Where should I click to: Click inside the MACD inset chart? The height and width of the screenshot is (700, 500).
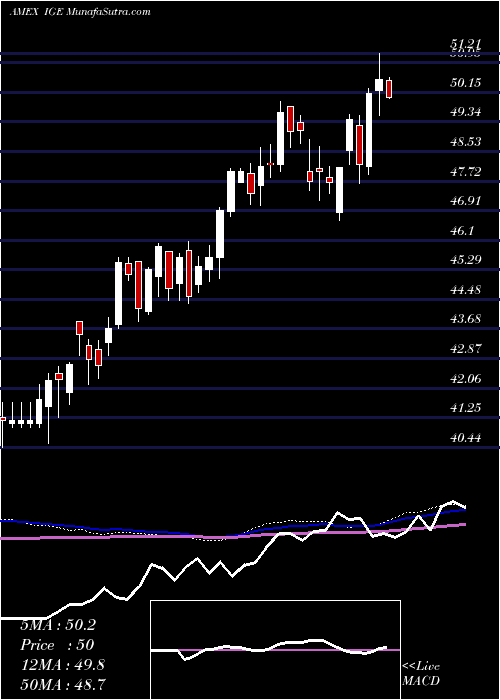(x=275, y=650)
